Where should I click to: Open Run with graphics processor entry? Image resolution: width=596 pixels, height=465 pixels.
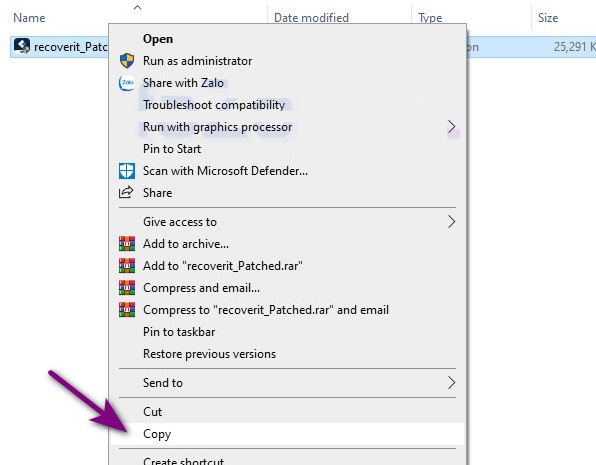288,127
